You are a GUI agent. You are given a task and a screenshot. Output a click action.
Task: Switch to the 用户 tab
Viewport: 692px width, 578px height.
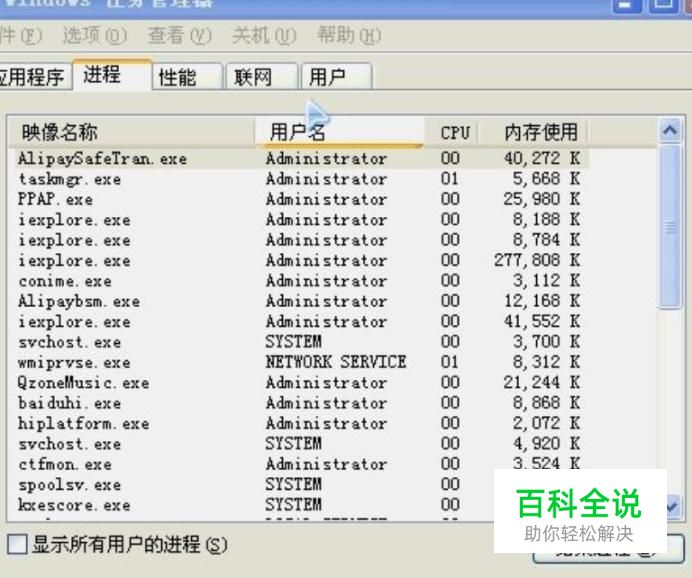click(336, 77)
